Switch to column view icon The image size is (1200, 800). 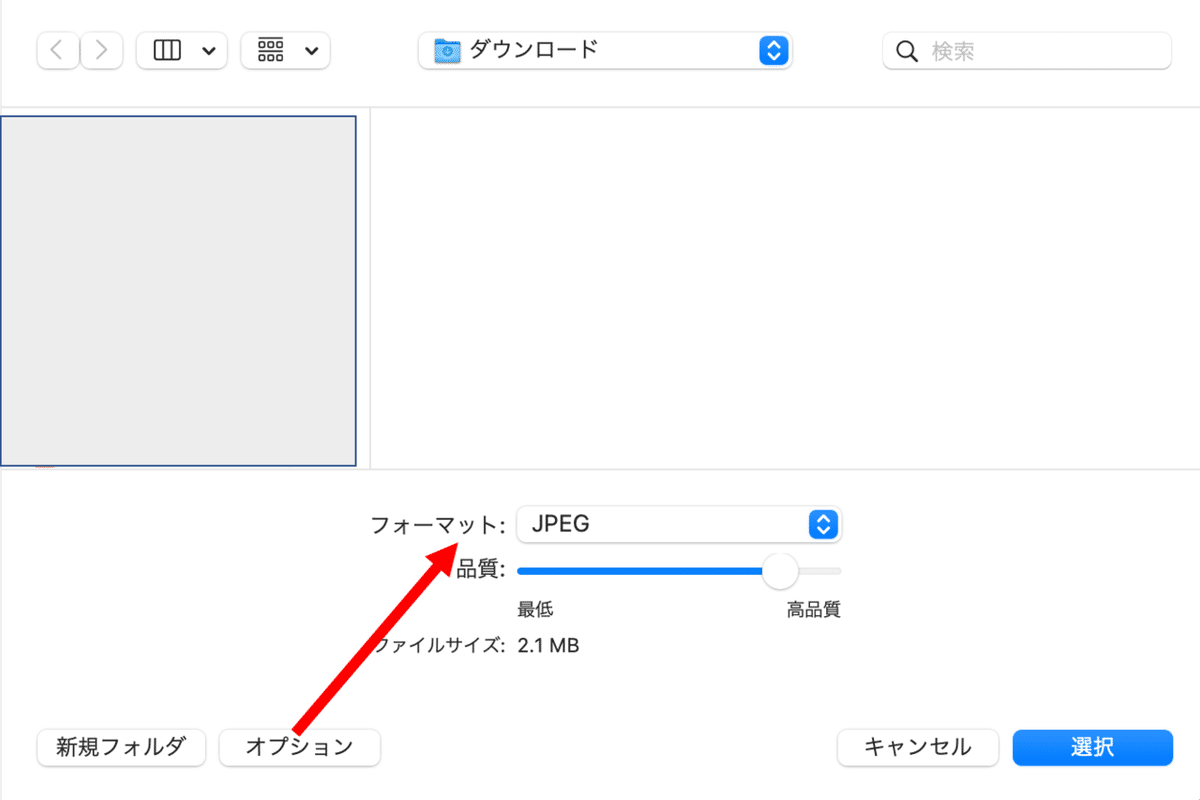coord(167,50)
